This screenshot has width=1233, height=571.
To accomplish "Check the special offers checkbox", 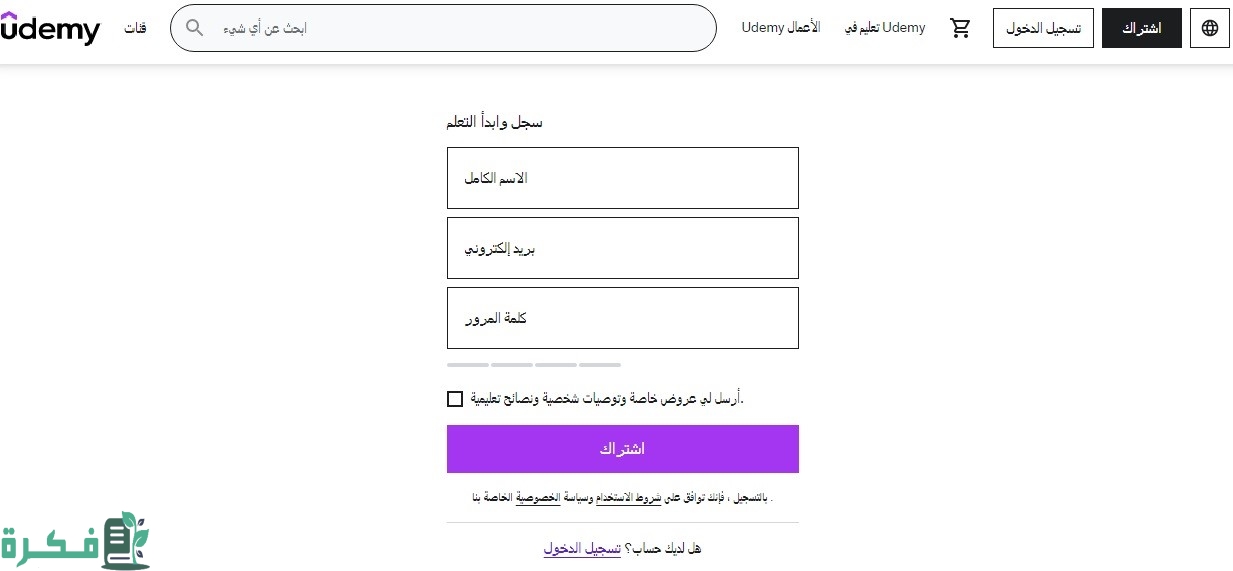I will (x=455, y=399).
